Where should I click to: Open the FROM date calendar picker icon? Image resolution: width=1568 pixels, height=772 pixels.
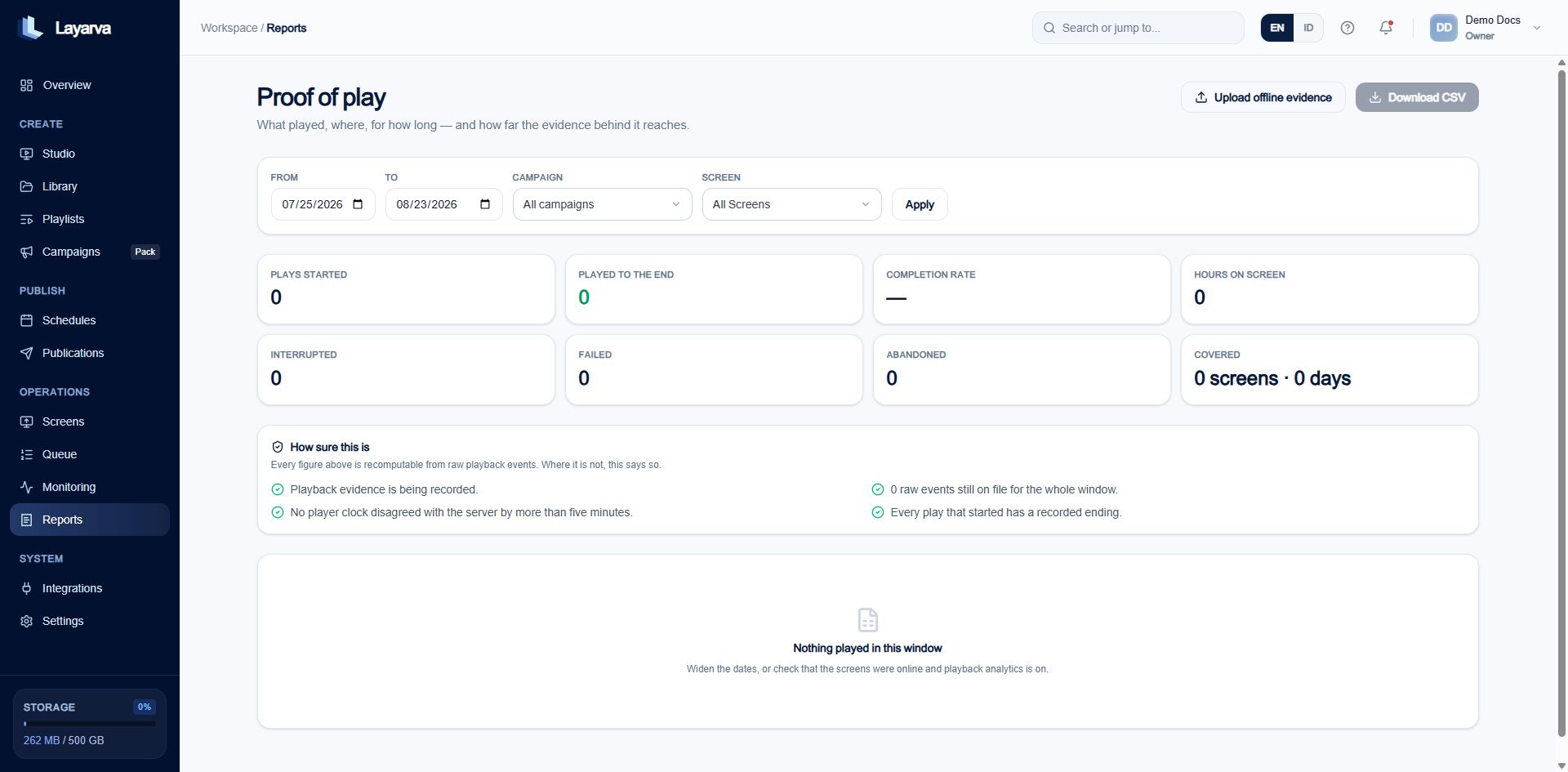(x=358, y=204)
